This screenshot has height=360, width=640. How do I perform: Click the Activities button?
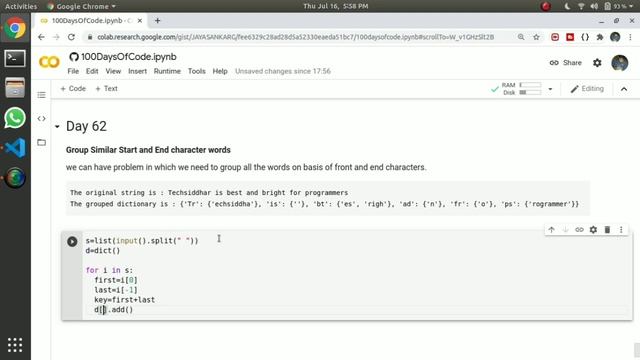tap(21, 6)
